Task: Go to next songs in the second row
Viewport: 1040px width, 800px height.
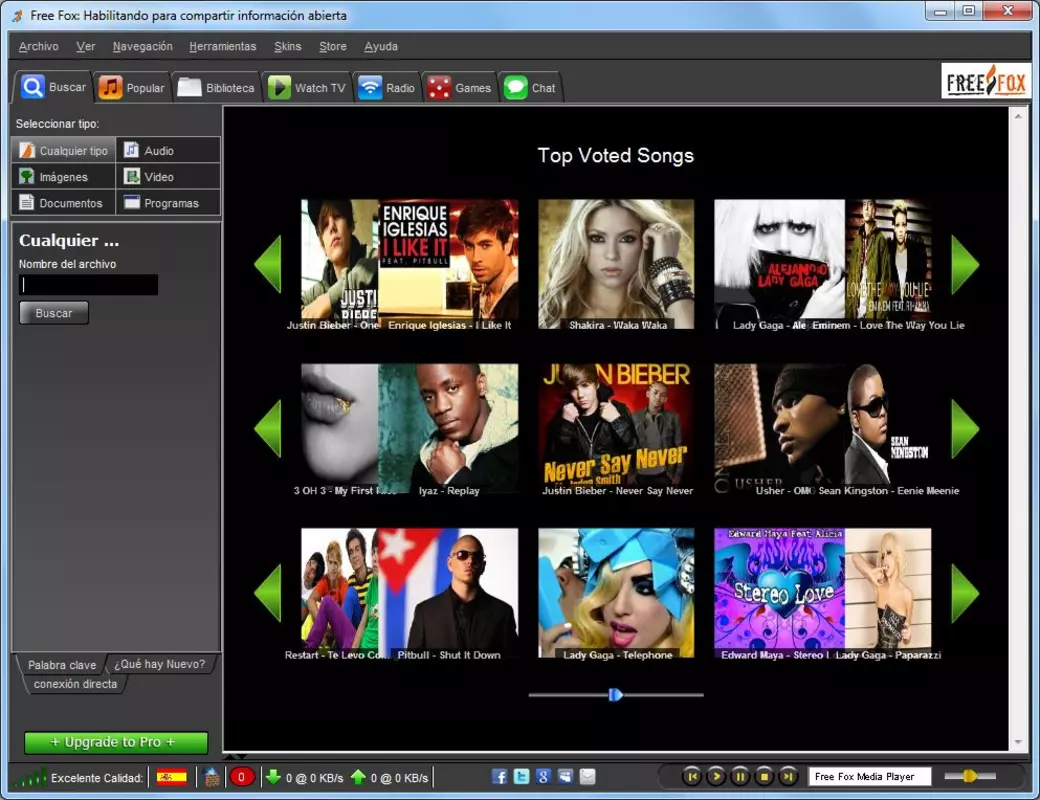Action: 965,429
